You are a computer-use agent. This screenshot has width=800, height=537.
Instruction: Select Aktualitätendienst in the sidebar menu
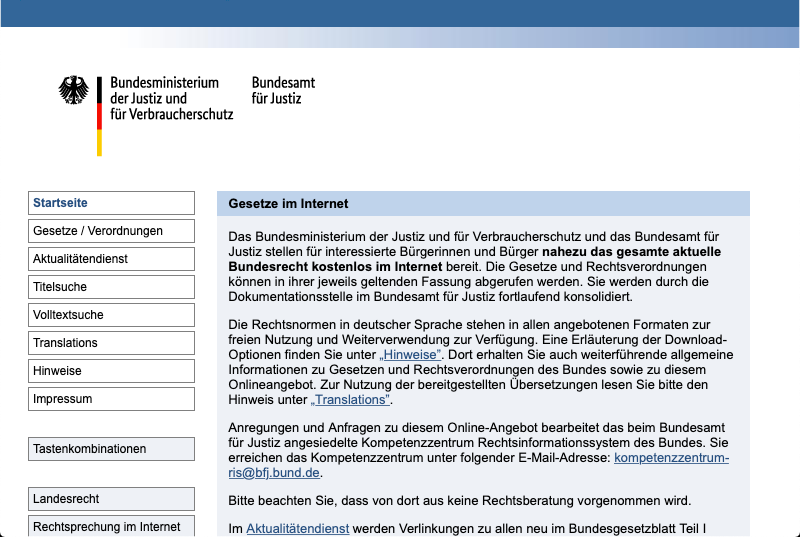pos(111,259)
